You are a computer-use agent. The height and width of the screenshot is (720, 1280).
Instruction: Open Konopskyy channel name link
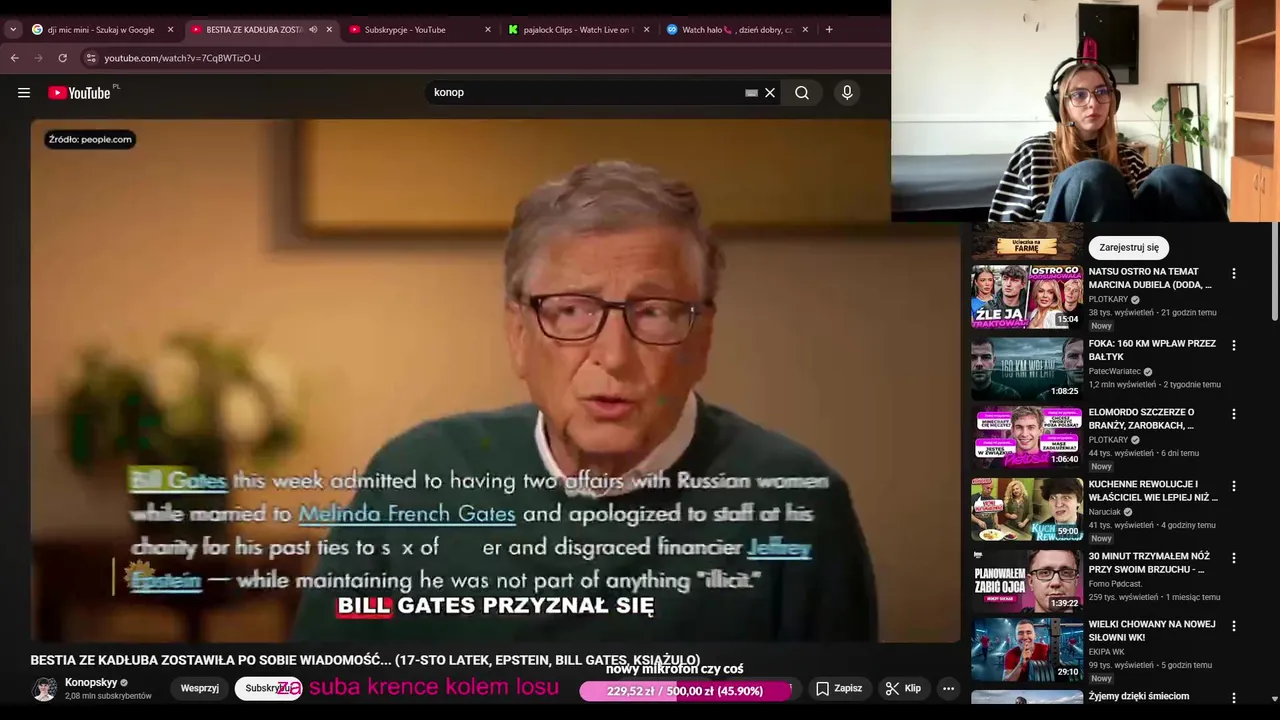[x=91, y=683]
